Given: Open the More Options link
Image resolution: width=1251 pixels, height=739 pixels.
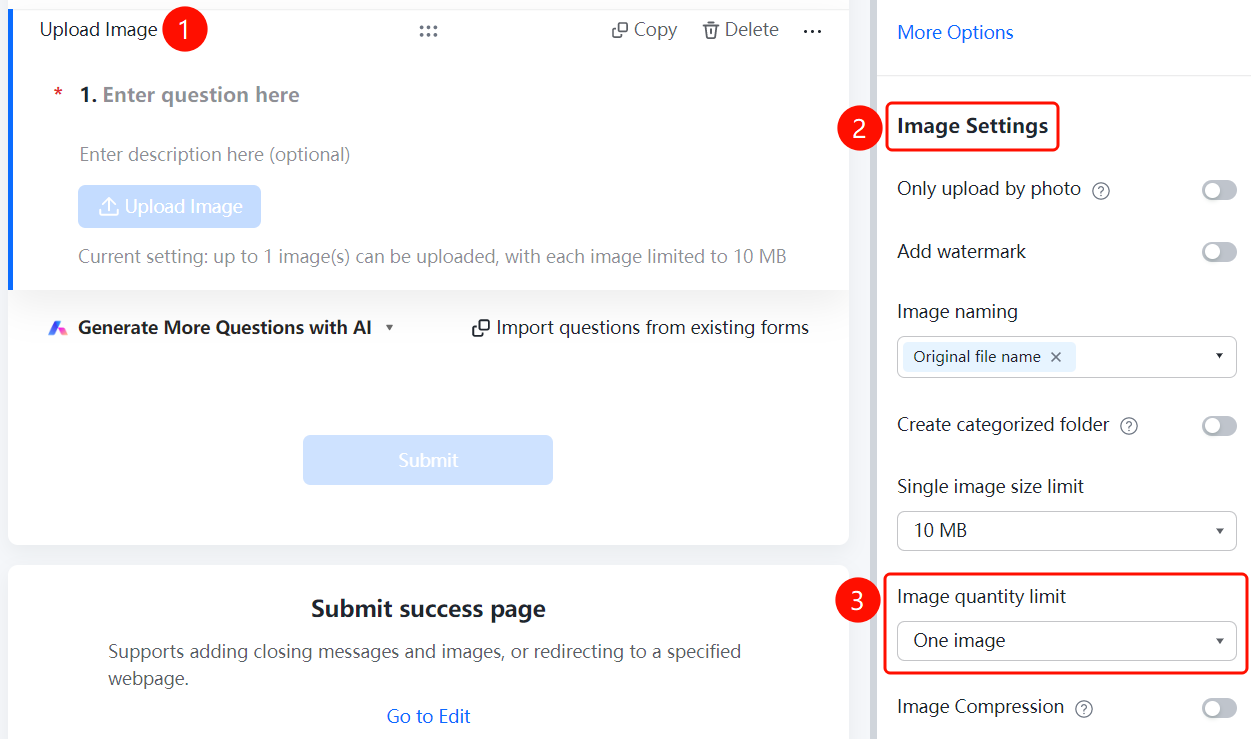Looking at the screenshot, I should pyautogui.click(x=955, y=33).
